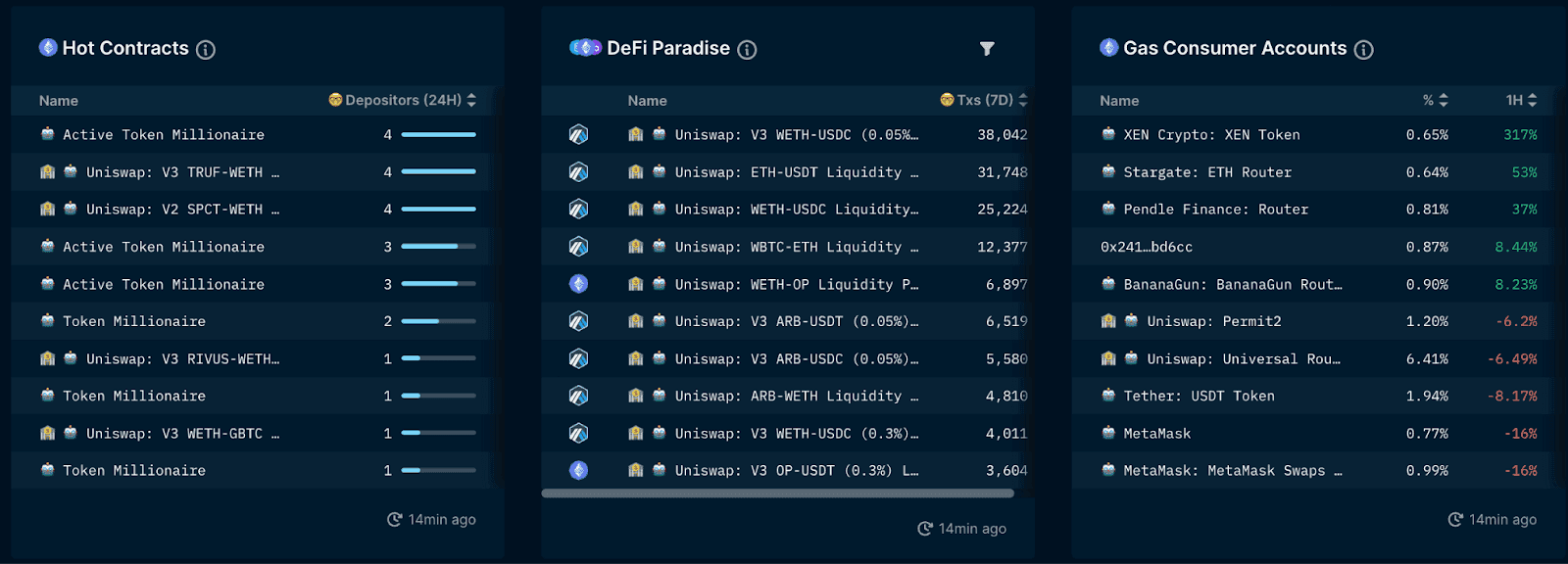Click the 6.41% gas share value
Viewport: 1568px width, 564px height.
(x=1427, y=359)
